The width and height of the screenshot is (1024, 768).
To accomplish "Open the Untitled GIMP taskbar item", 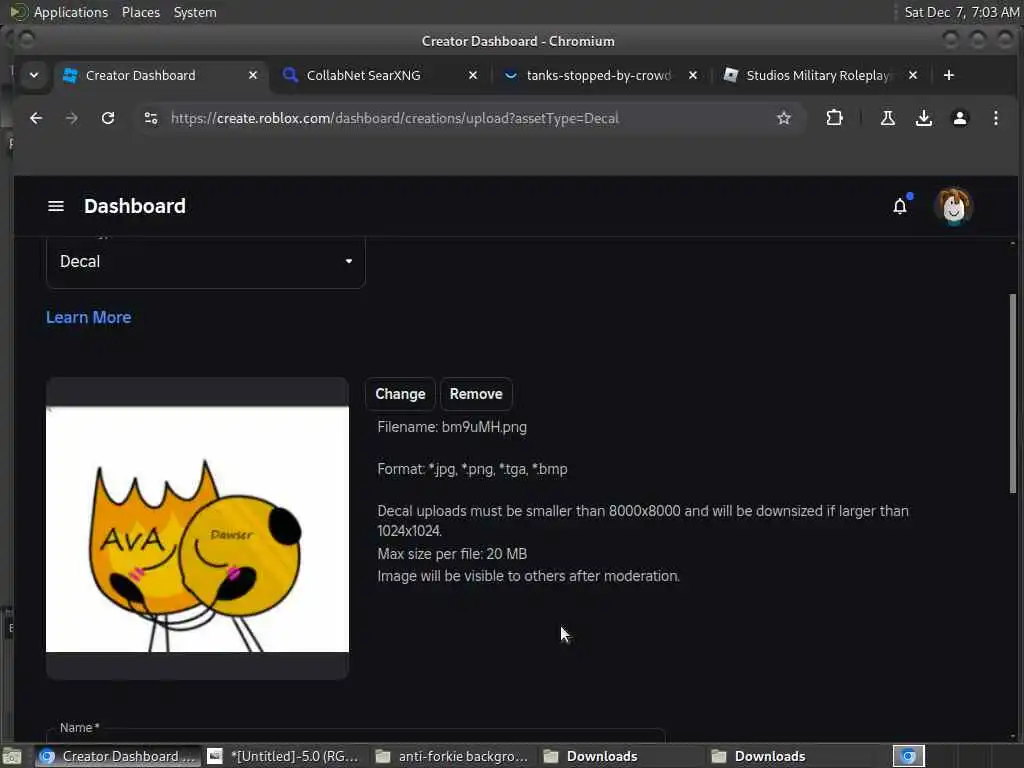I will (x=283, y=756).
